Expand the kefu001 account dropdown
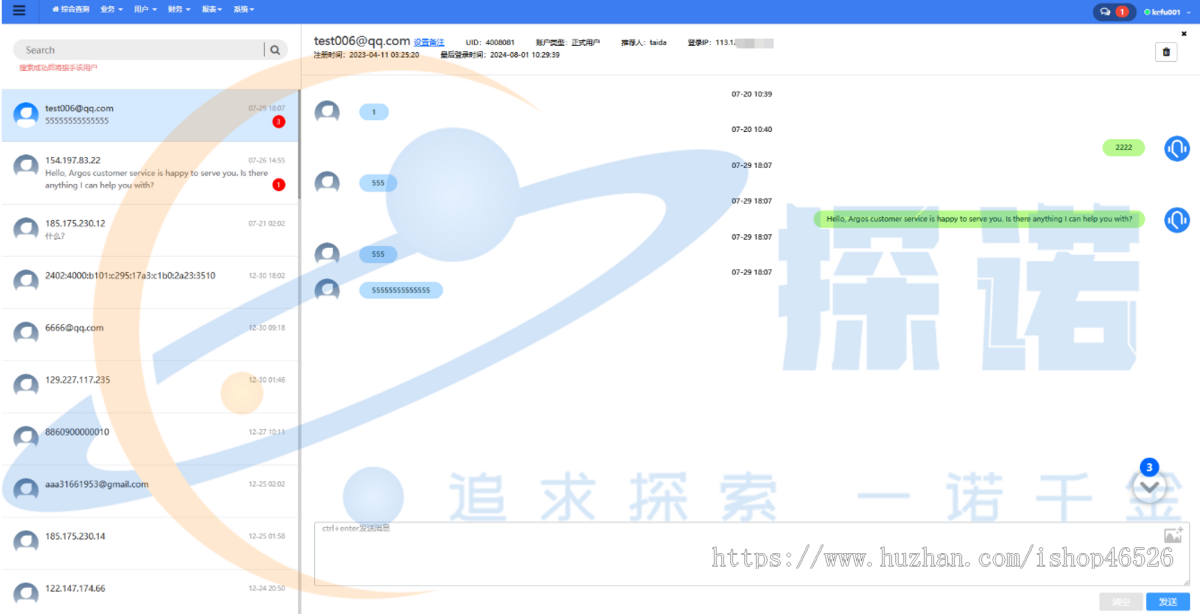This screenshot has width=1200, height=614. pos(1167,11)
